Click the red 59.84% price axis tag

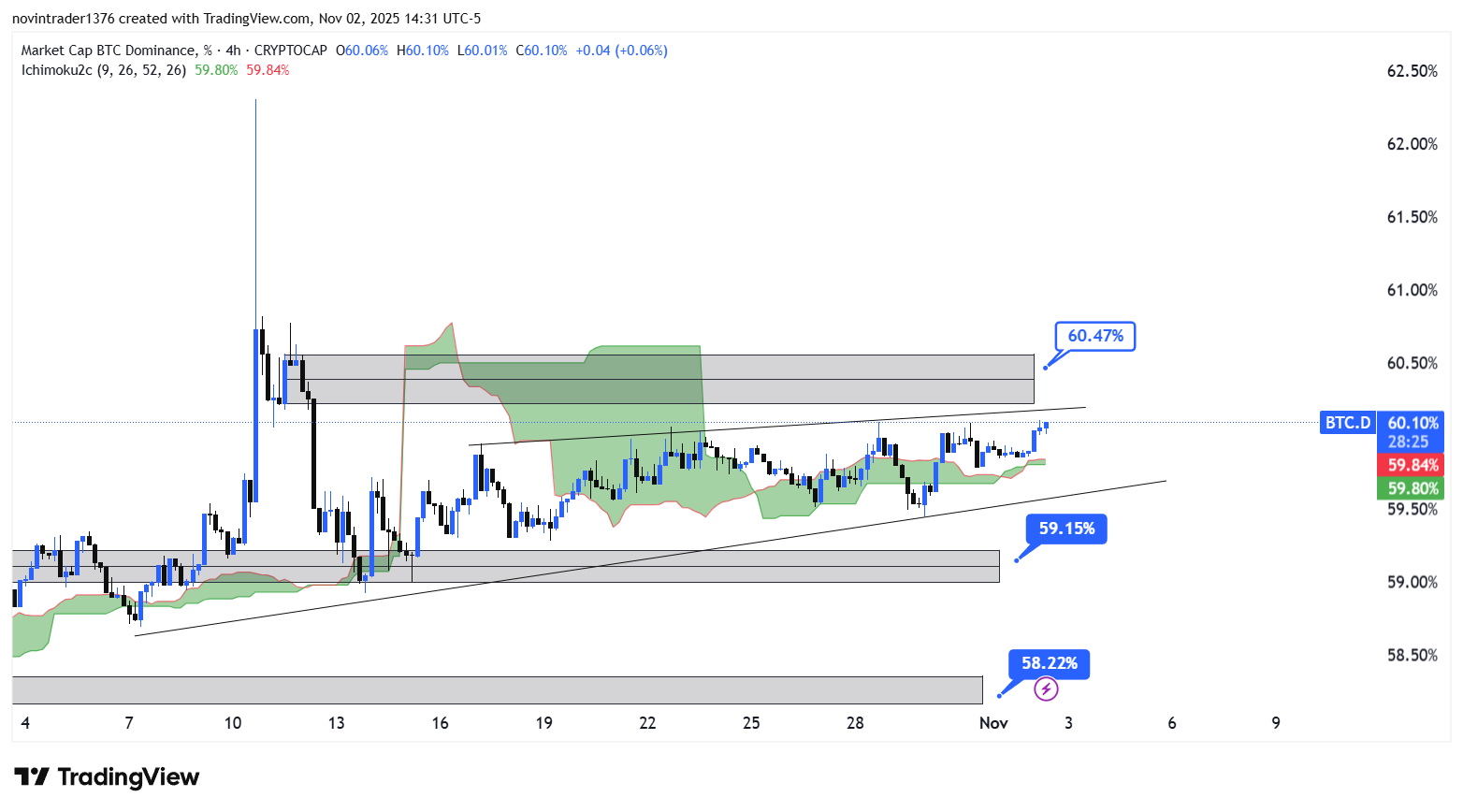pyautogui.click(x=1412, y=465)
